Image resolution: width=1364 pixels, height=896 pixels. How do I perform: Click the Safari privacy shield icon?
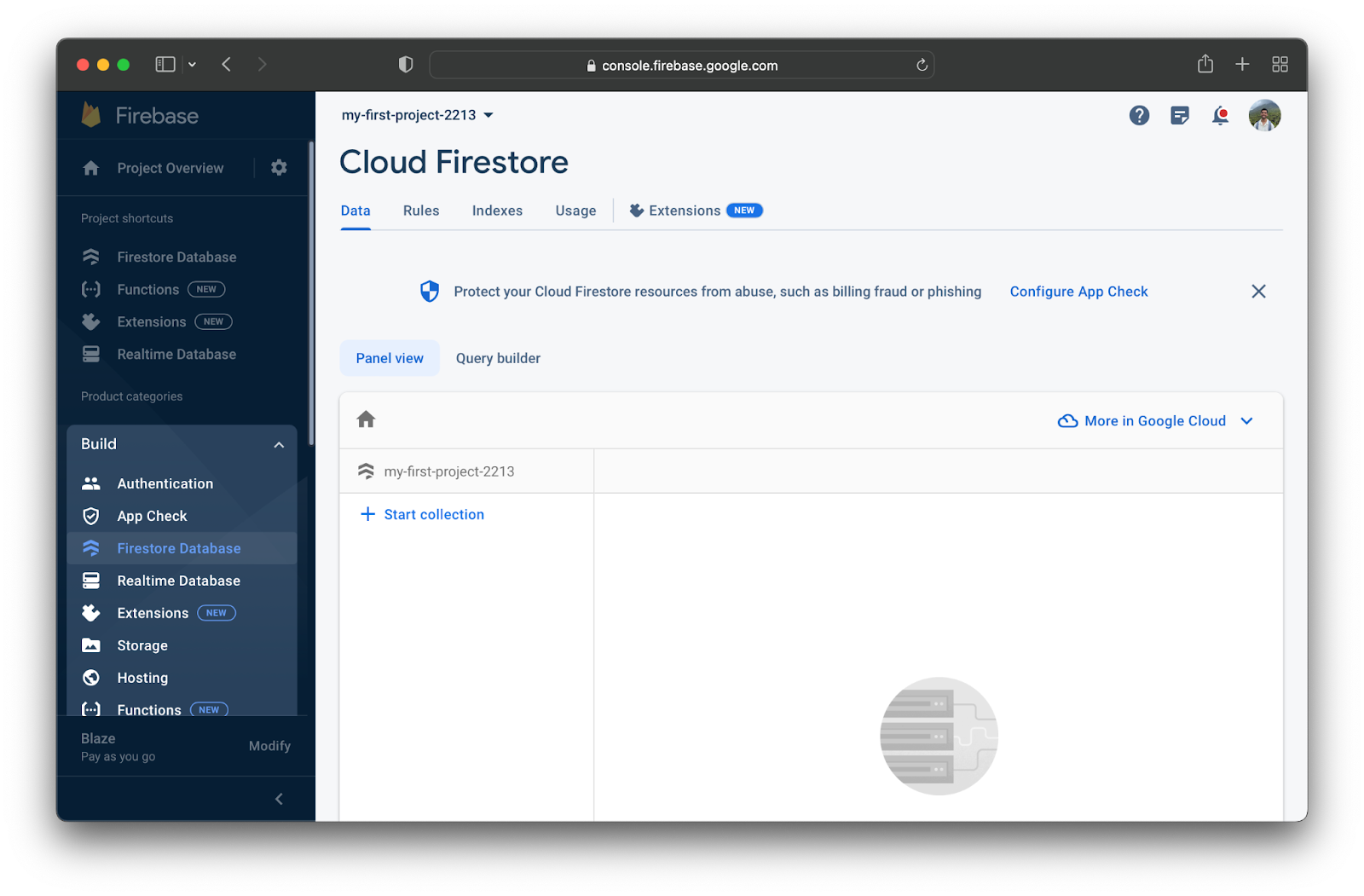coord(406,65)
